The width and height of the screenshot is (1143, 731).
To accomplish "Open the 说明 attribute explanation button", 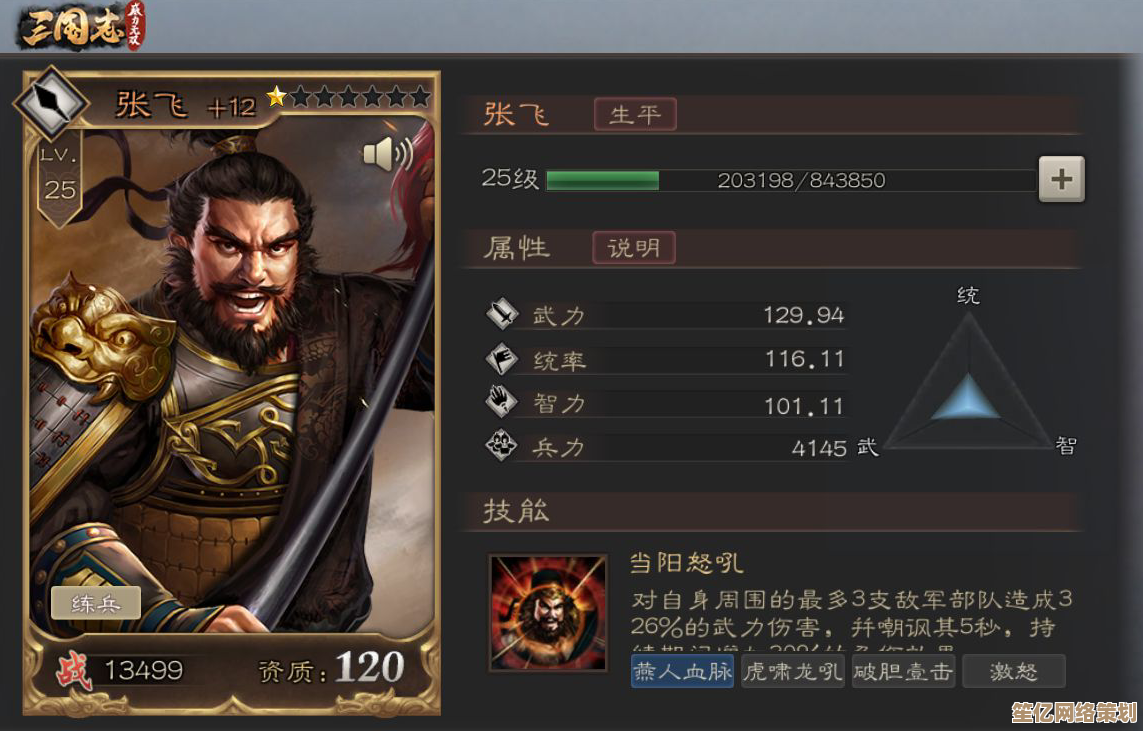I will coord(633,248).
